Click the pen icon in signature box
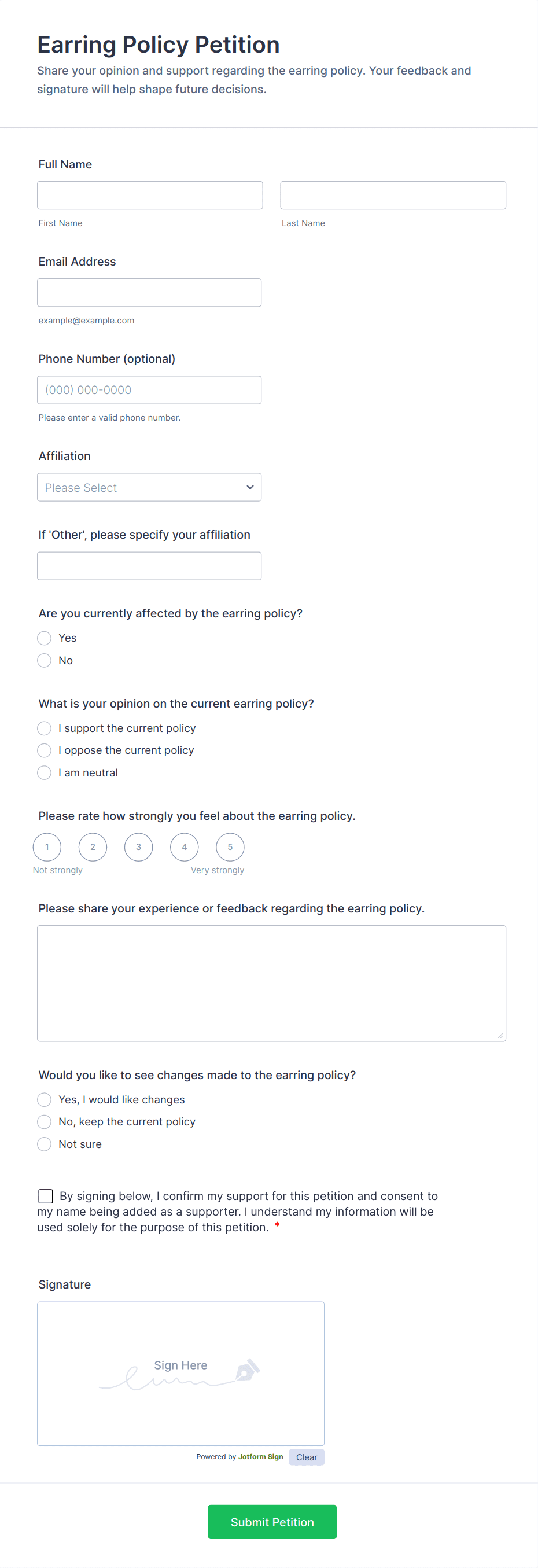Viewport: 538px width, 1568px height. pos(247,1369)
